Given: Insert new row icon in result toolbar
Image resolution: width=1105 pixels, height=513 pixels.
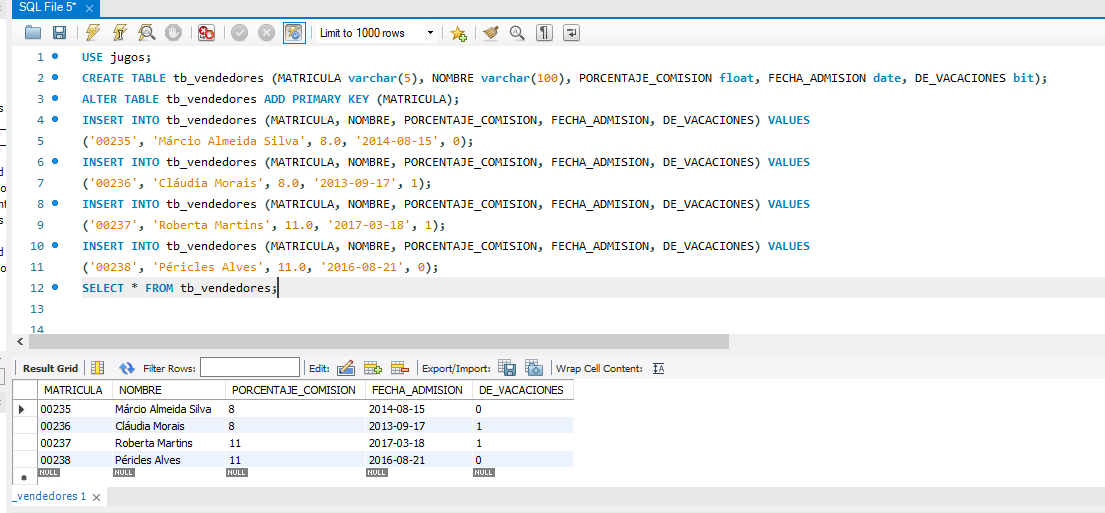Looking at the screenshot, I should coord(373,368).
